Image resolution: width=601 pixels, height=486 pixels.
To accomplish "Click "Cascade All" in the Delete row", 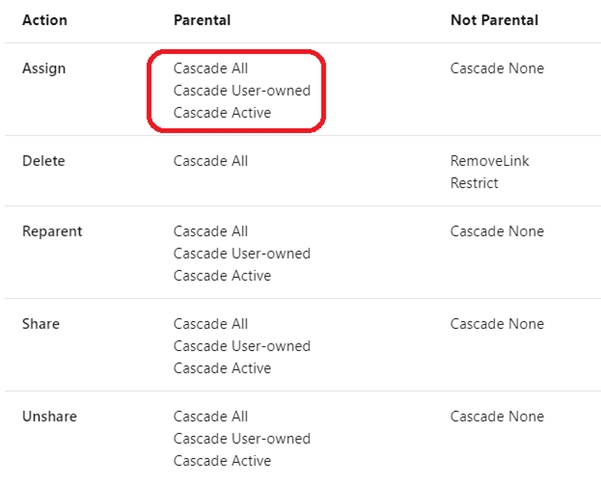I will (211, 161).
